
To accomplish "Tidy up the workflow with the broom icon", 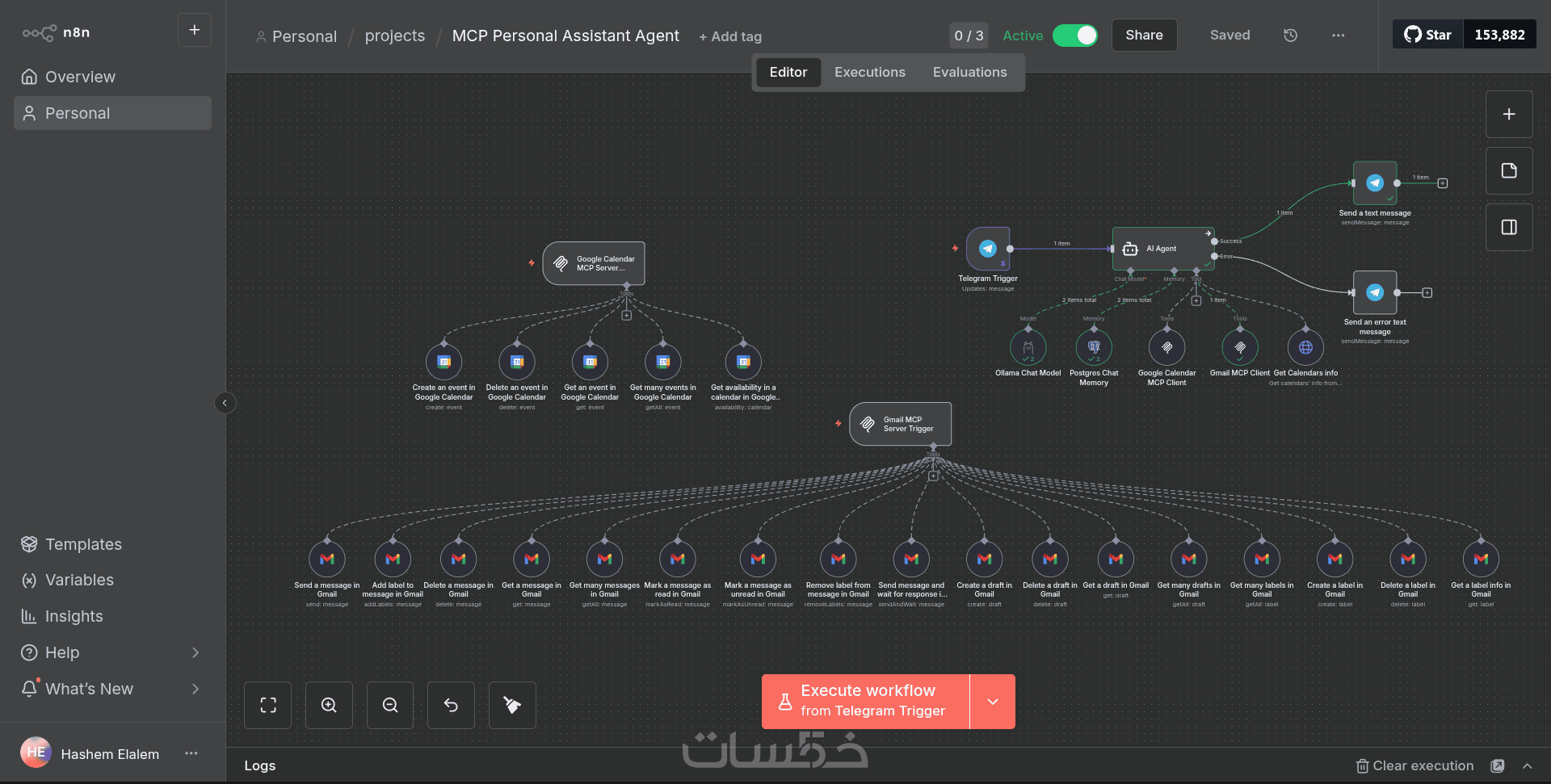I will point(512,705).
